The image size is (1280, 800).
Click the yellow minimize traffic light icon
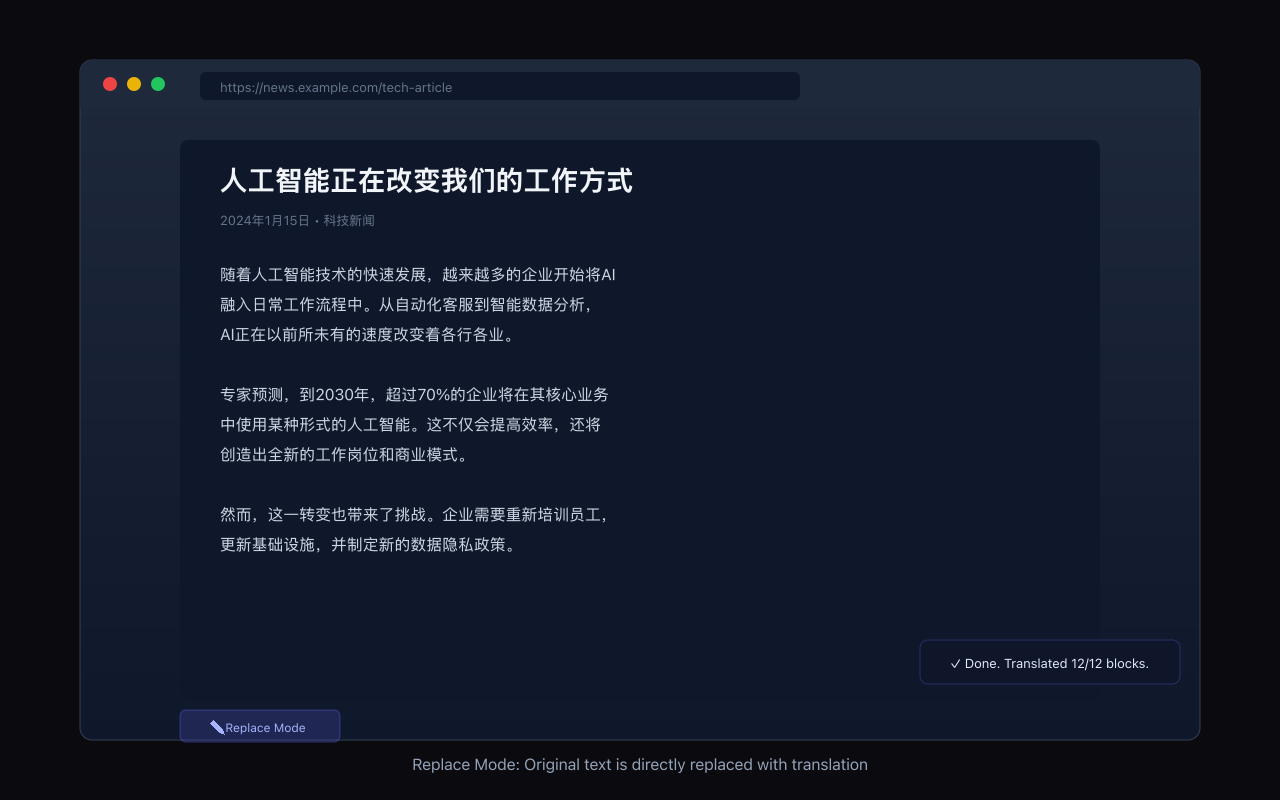click(133, 84)
